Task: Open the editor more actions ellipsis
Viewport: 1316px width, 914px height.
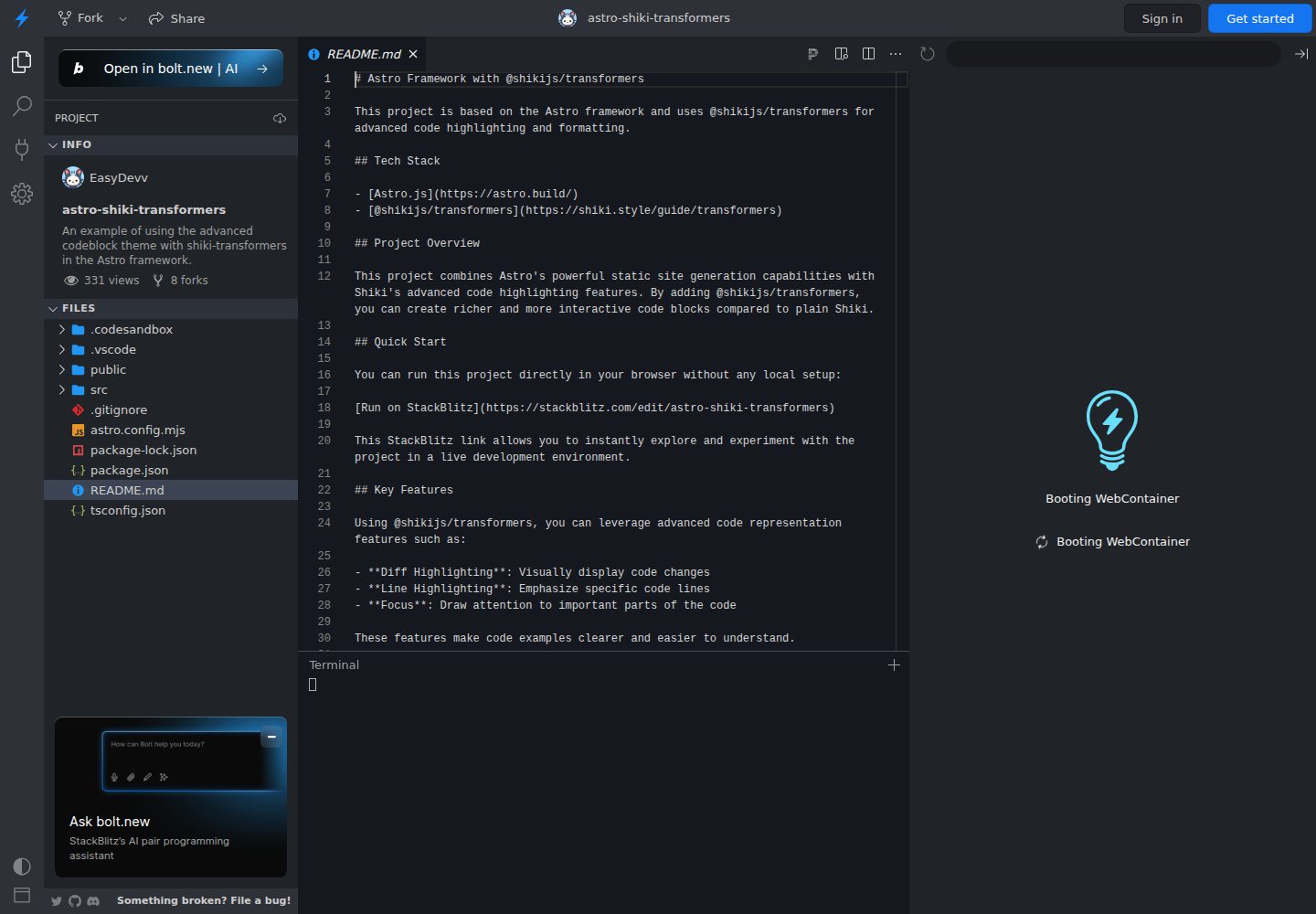Action: [x=896, y=54]
